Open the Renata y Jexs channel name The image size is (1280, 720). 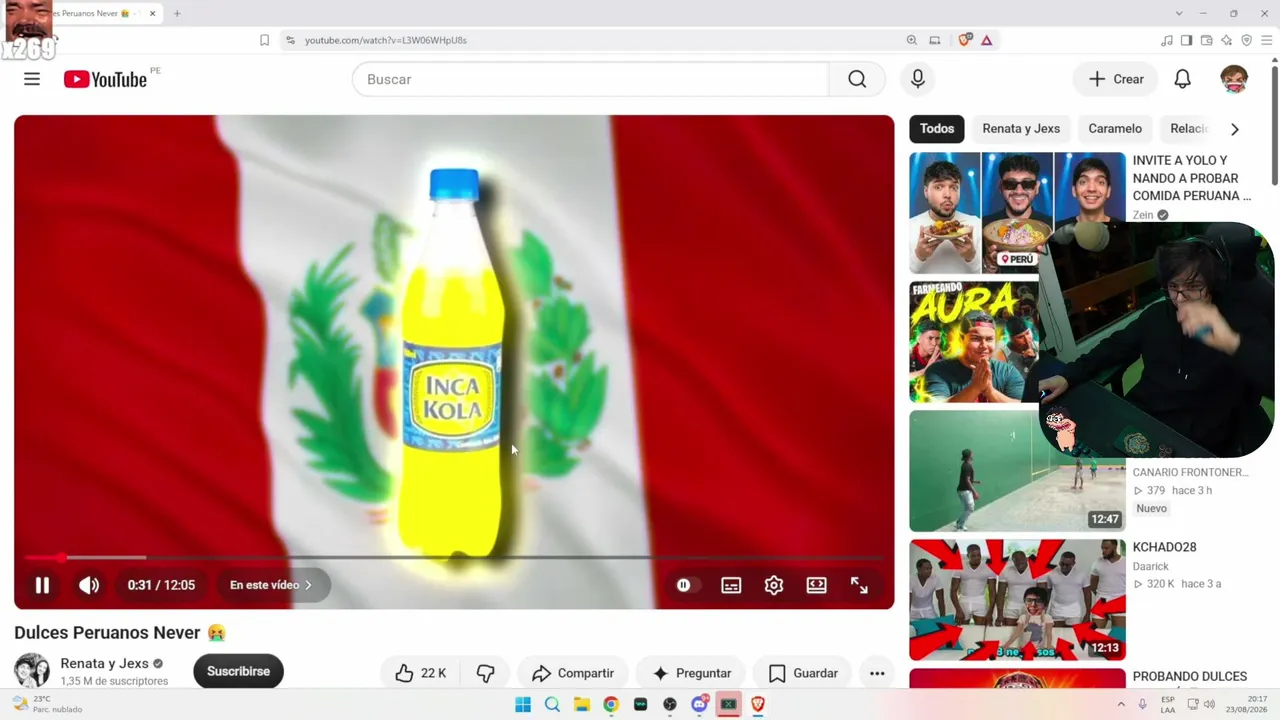click(x=104, y=663)
